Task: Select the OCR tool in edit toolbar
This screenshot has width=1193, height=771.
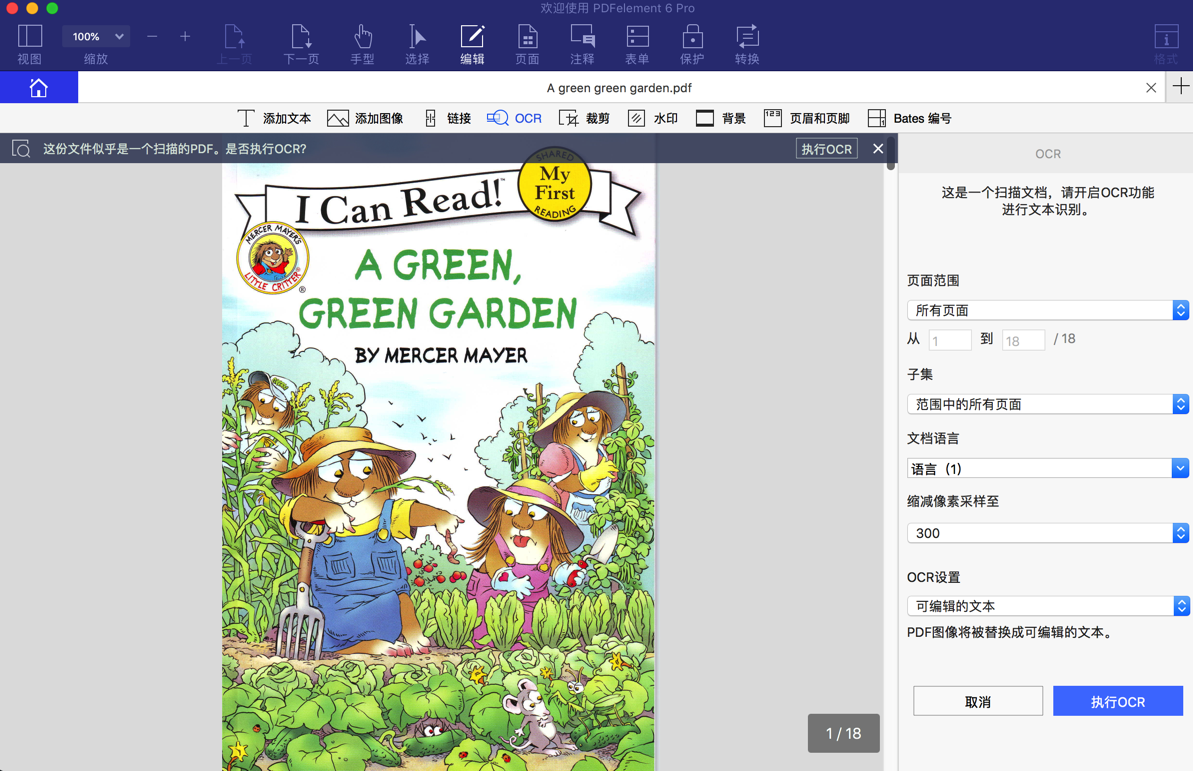Action: (514, 118)
